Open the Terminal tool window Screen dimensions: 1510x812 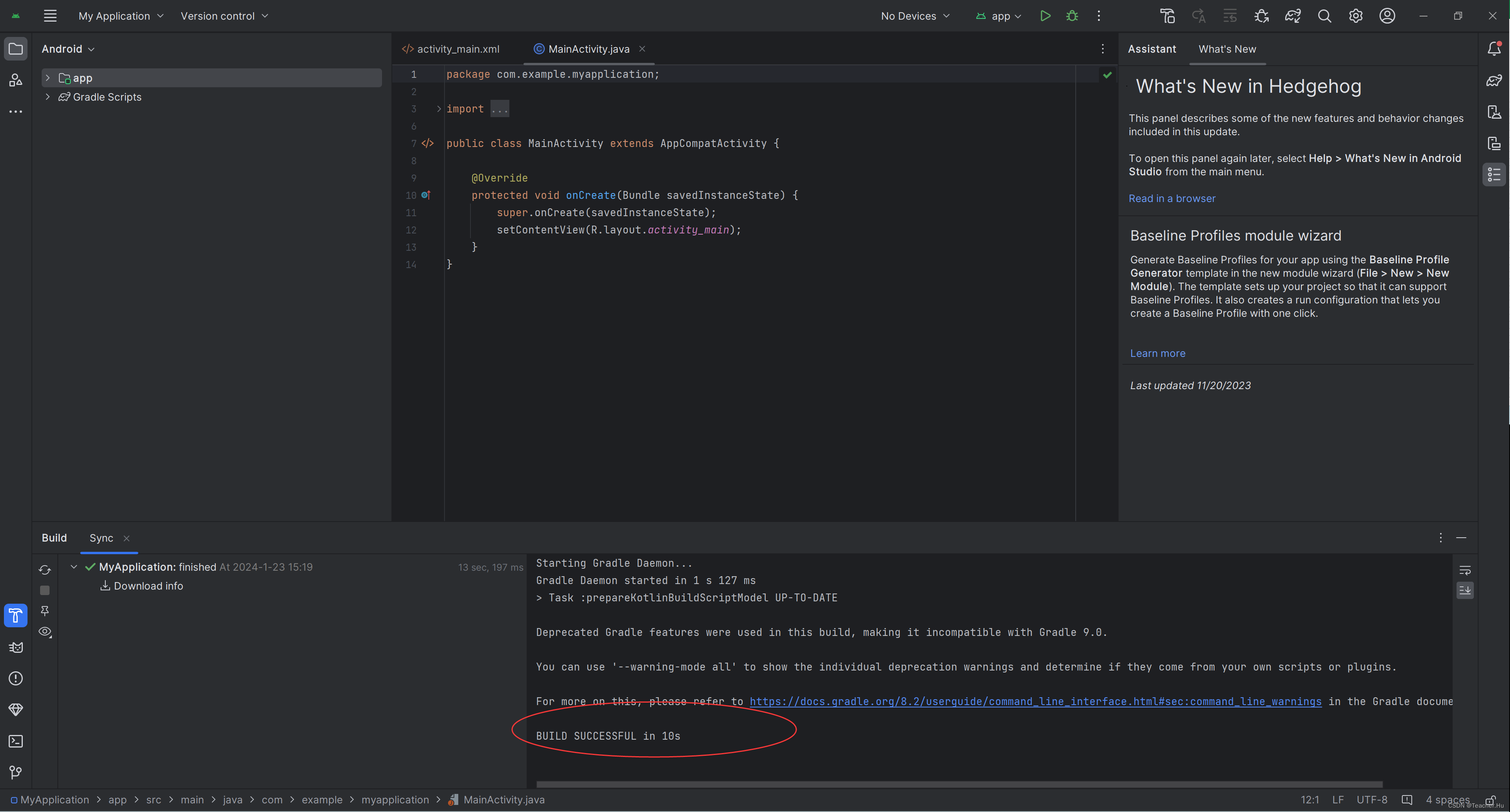pos(16,741)
